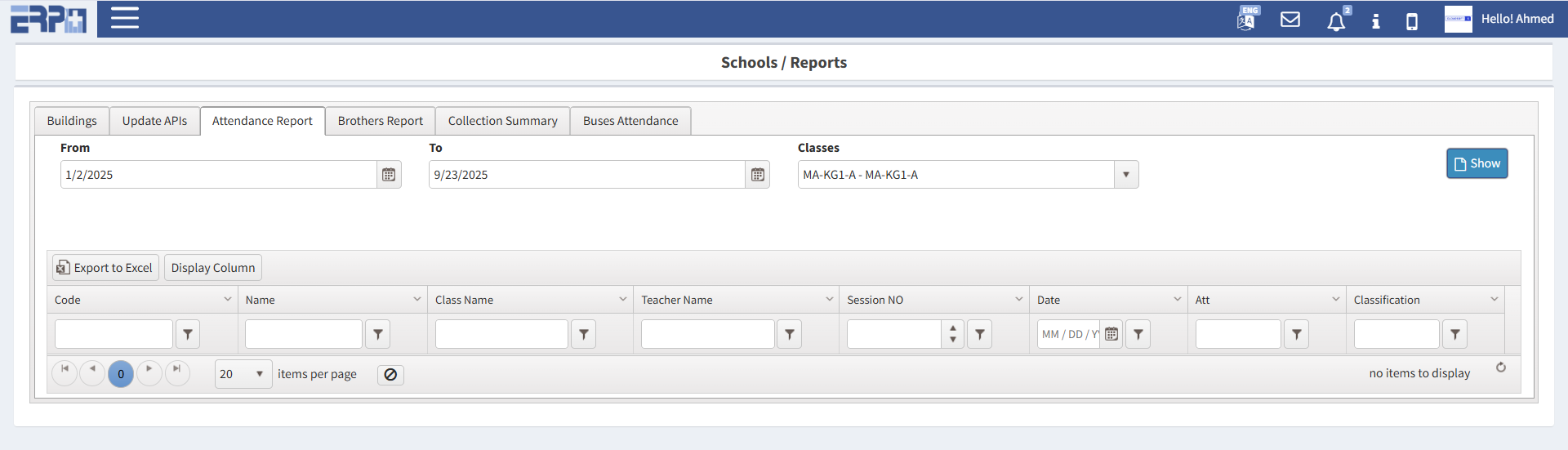Open the language translation icon
1568x450 pixels.
tap(1247, 19)
